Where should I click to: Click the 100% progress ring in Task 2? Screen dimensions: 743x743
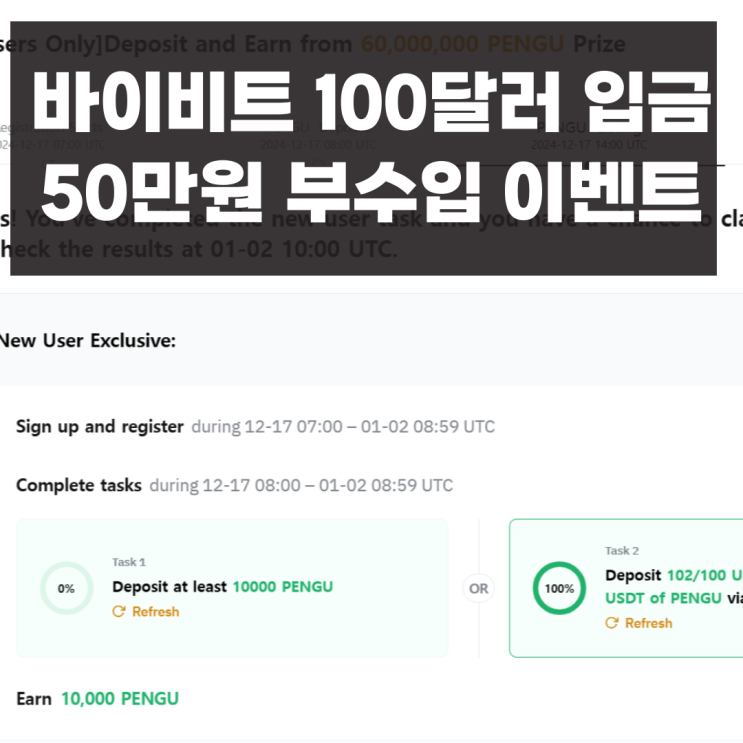point(559,588)
